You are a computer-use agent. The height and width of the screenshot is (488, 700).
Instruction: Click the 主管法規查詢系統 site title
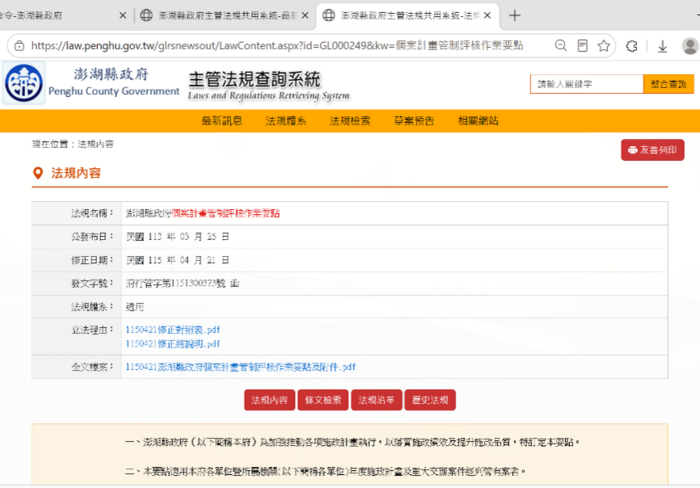(254, 79)
